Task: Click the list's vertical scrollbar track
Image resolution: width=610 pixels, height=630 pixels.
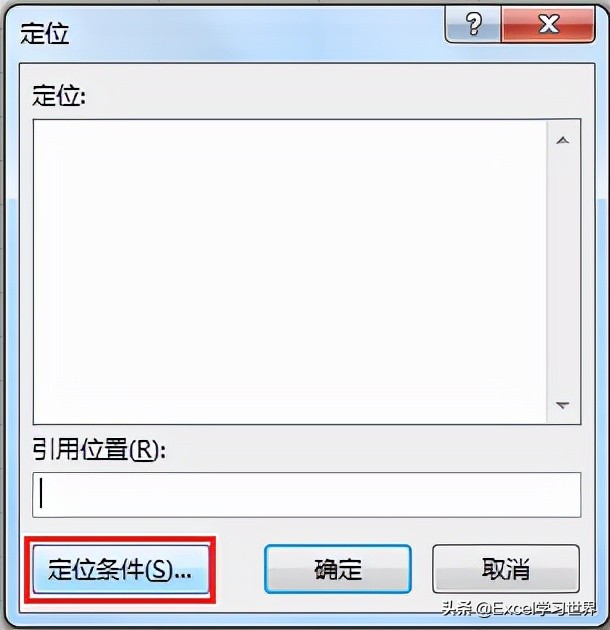Action: pyautogui.click(x=563, y=272)
